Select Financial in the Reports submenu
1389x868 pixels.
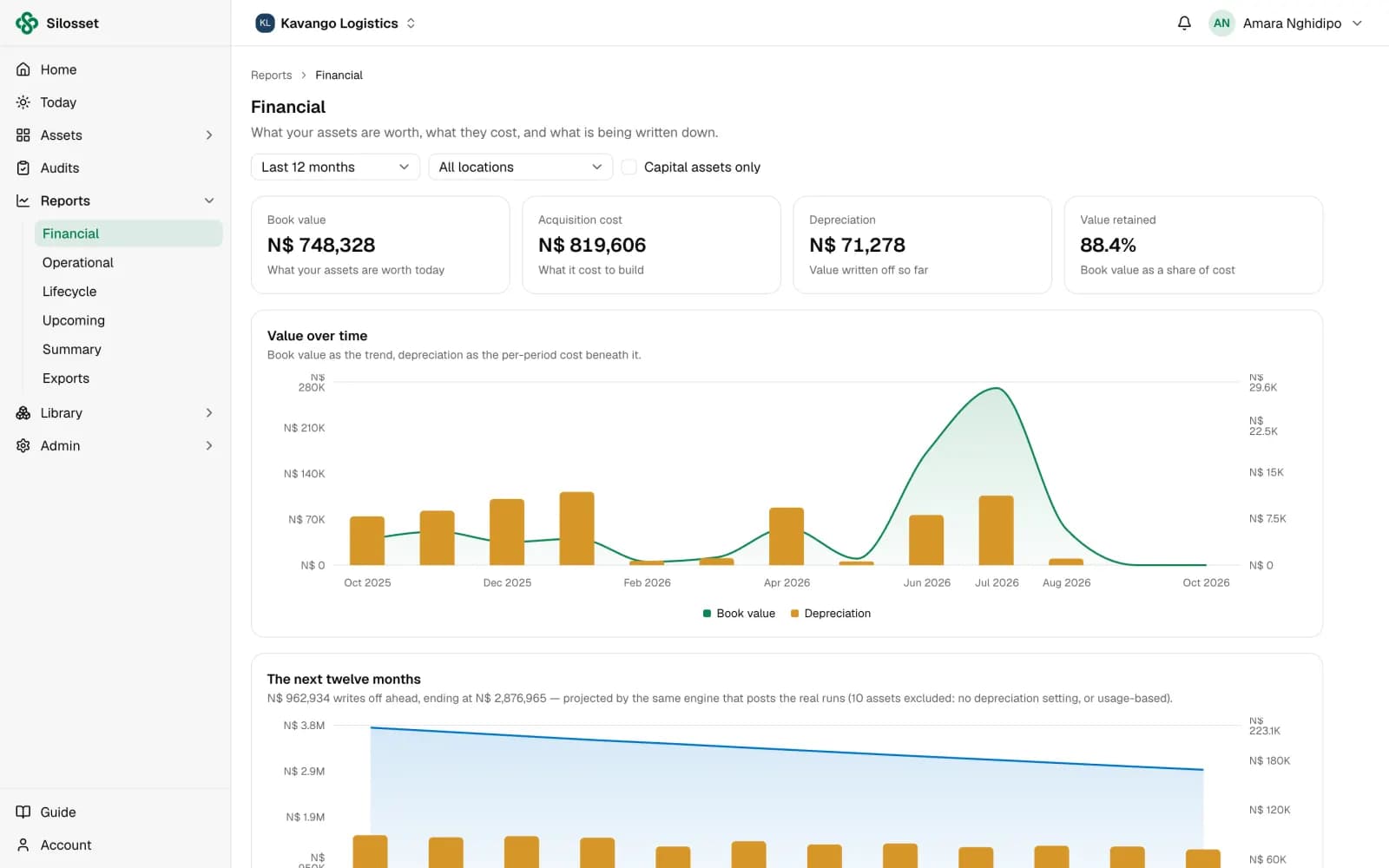(128, 233)
